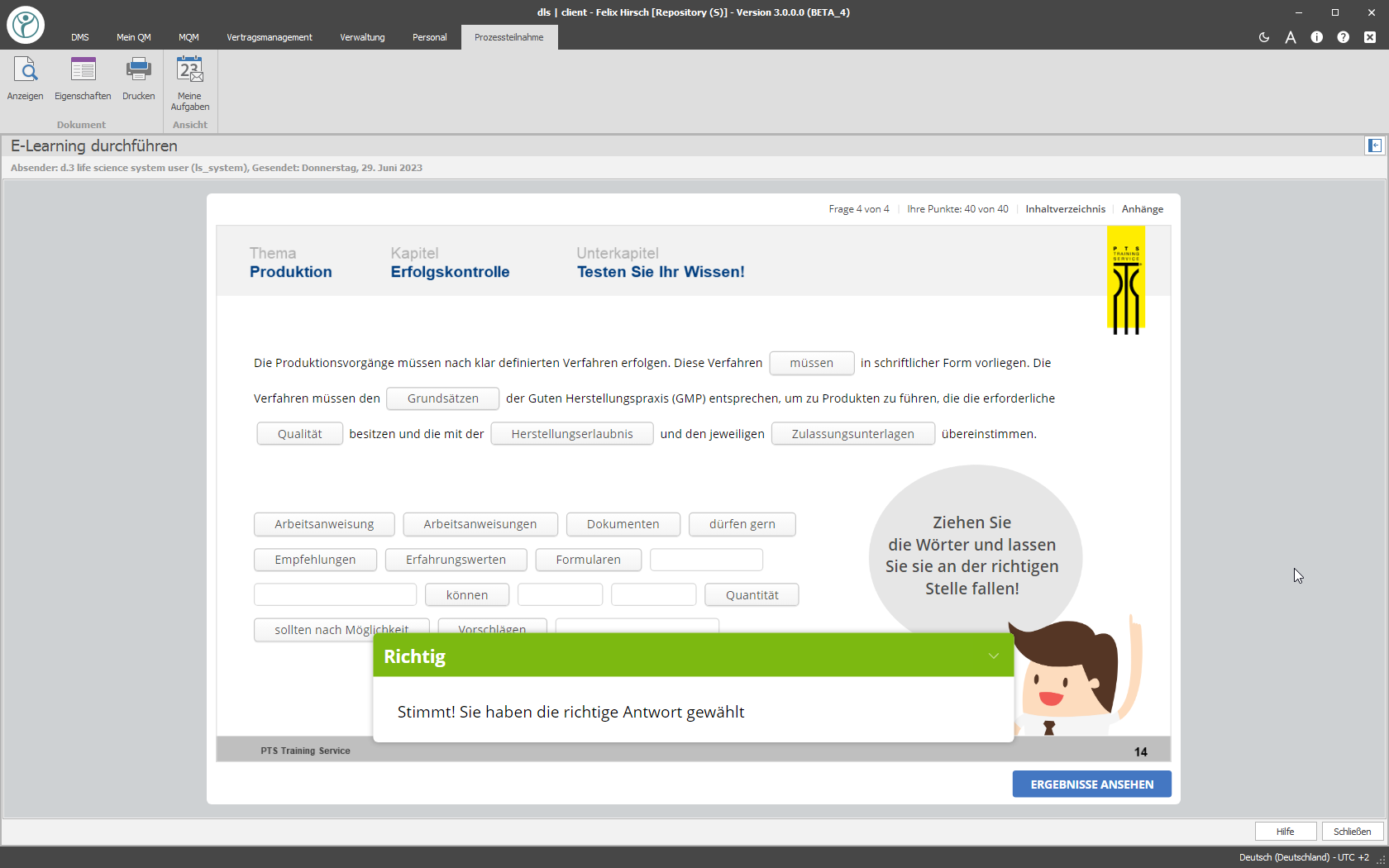Toggle dark mode with the moon icon
This screenshot has width=1389, height=868.
pyautogui.click(x=1264, y=37)
